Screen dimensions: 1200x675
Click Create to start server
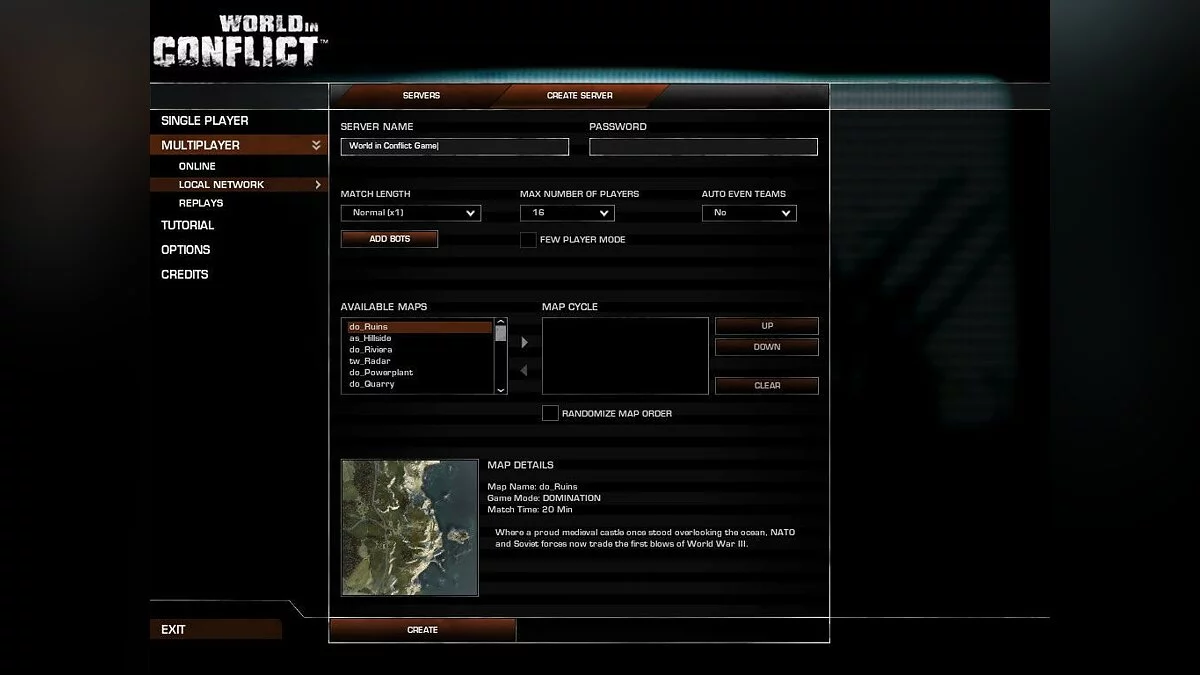pyautogui.click(x=422, y=630)
